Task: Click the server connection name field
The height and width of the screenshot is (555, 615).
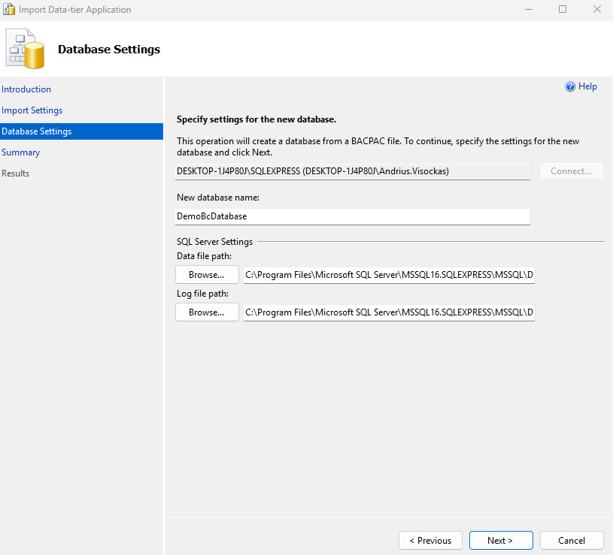Action: click(352, 171)
